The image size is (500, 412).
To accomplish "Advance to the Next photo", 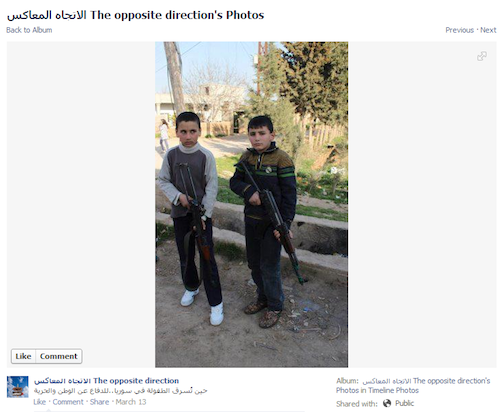I will (488, 30).
